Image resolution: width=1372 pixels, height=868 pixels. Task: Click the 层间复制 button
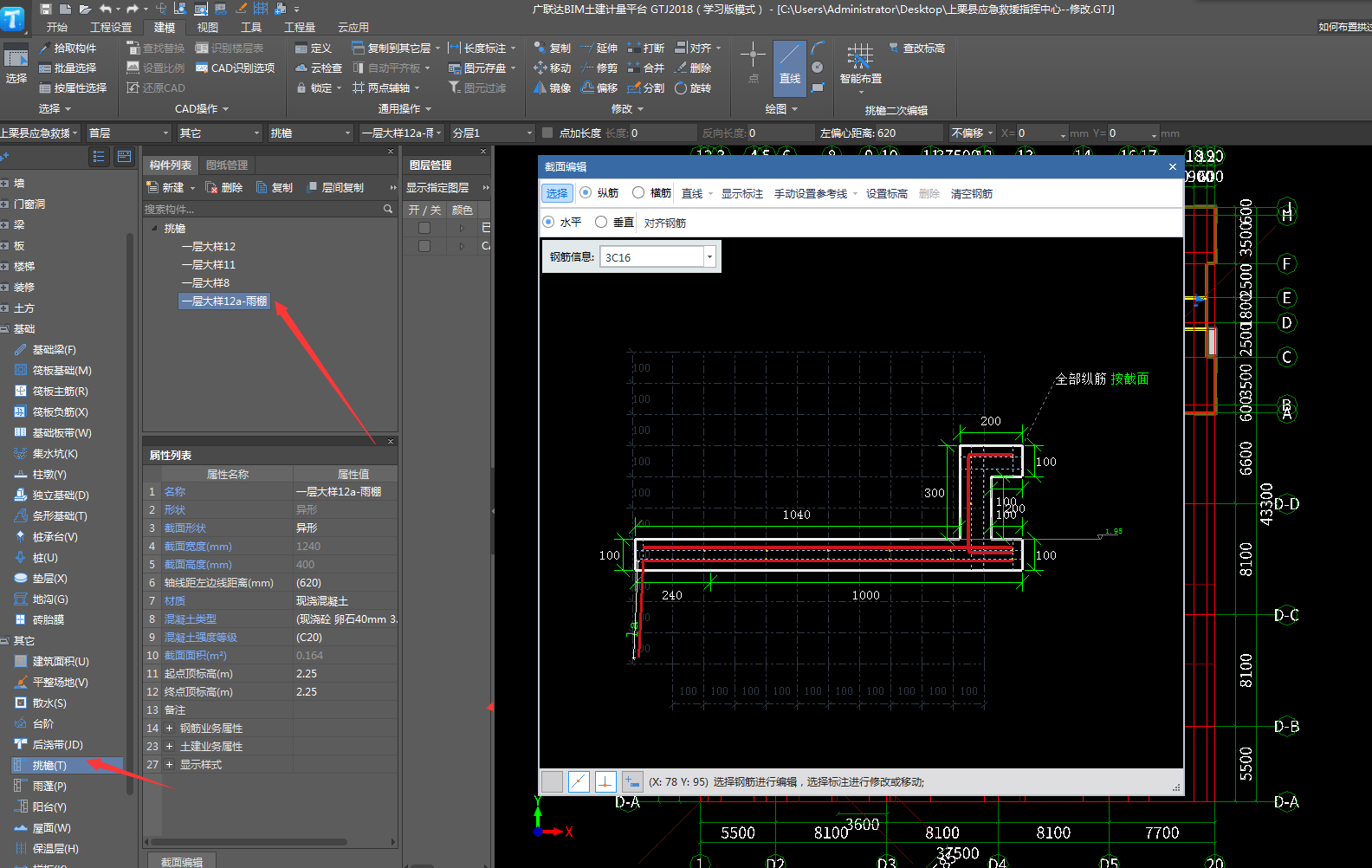(336, 188)
